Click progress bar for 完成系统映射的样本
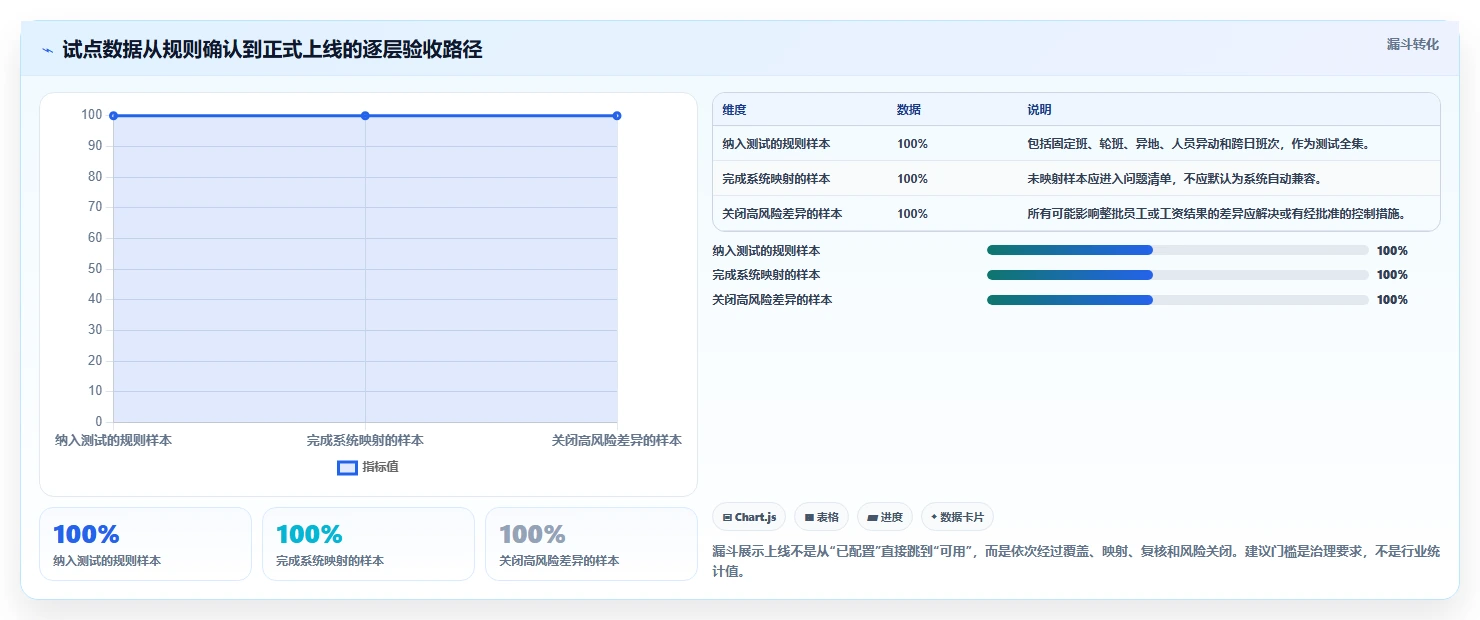Screen dimensions: 1480x620 [1177, 275]
